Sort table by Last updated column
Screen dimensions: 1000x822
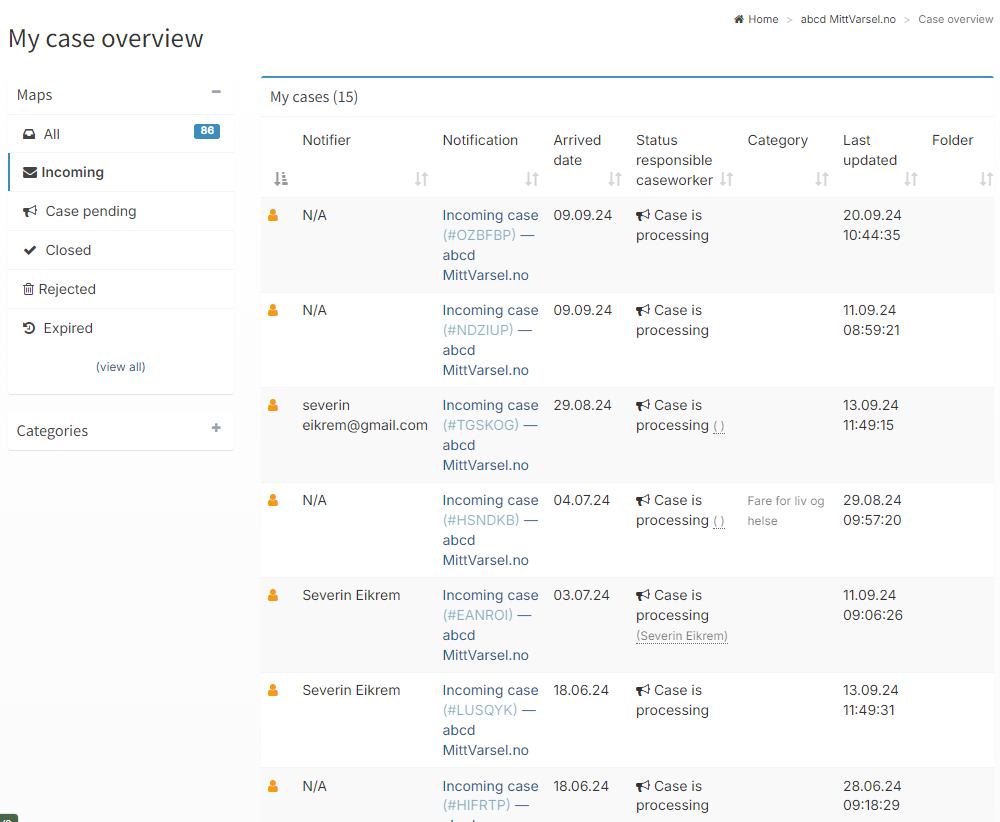tap(911, 179)
